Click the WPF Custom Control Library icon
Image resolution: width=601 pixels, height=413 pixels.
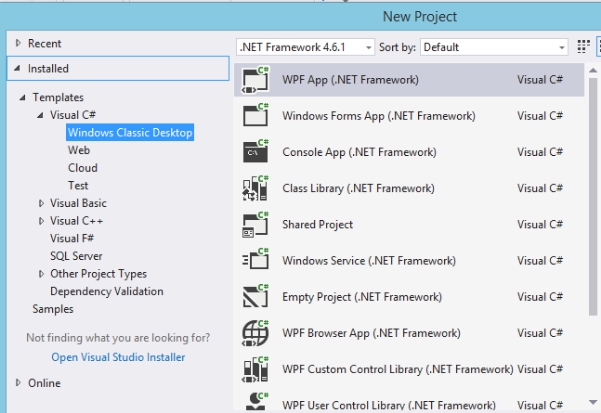255,369
